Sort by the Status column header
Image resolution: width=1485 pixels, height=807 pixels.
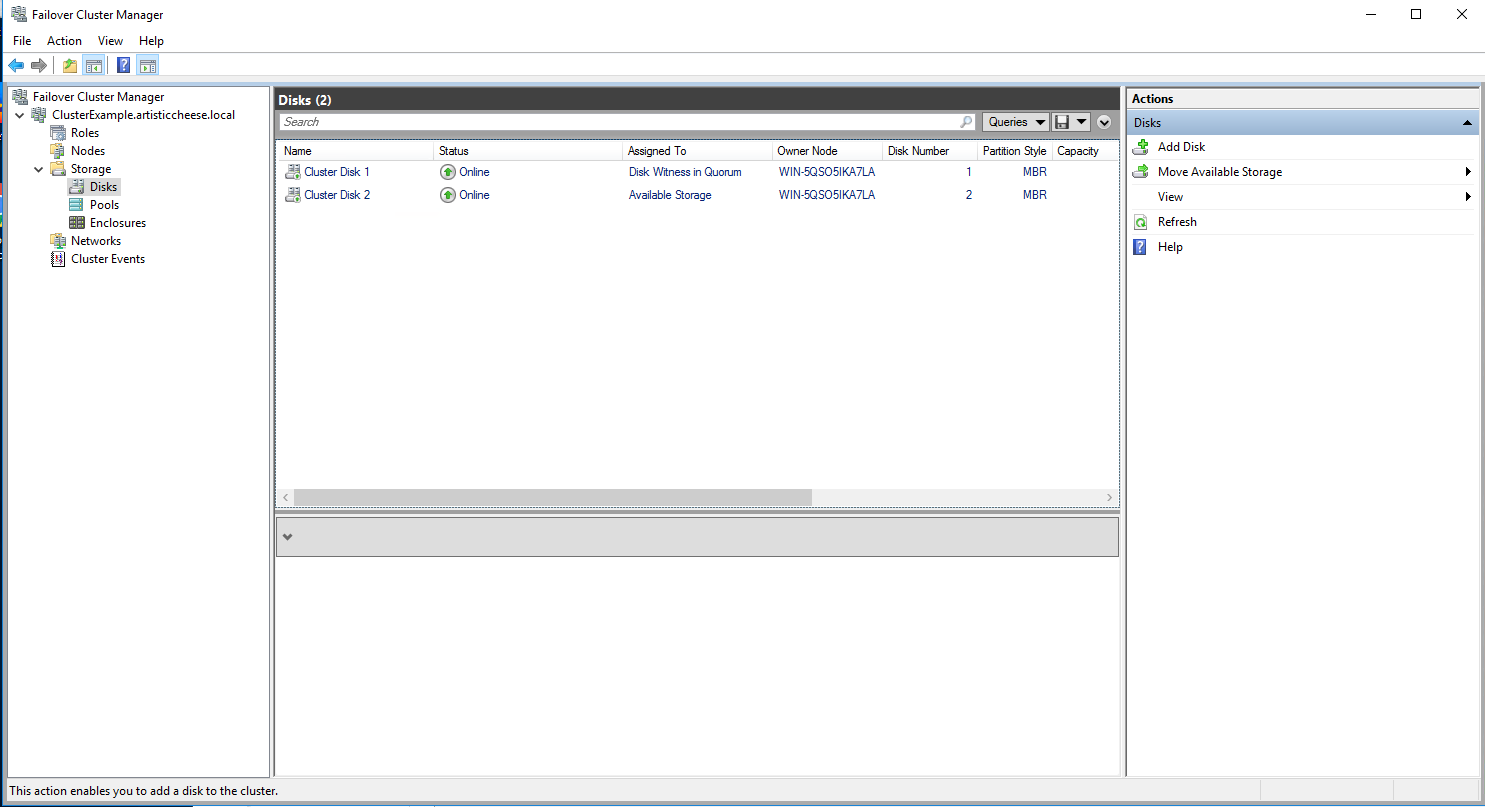pos(529,151)
